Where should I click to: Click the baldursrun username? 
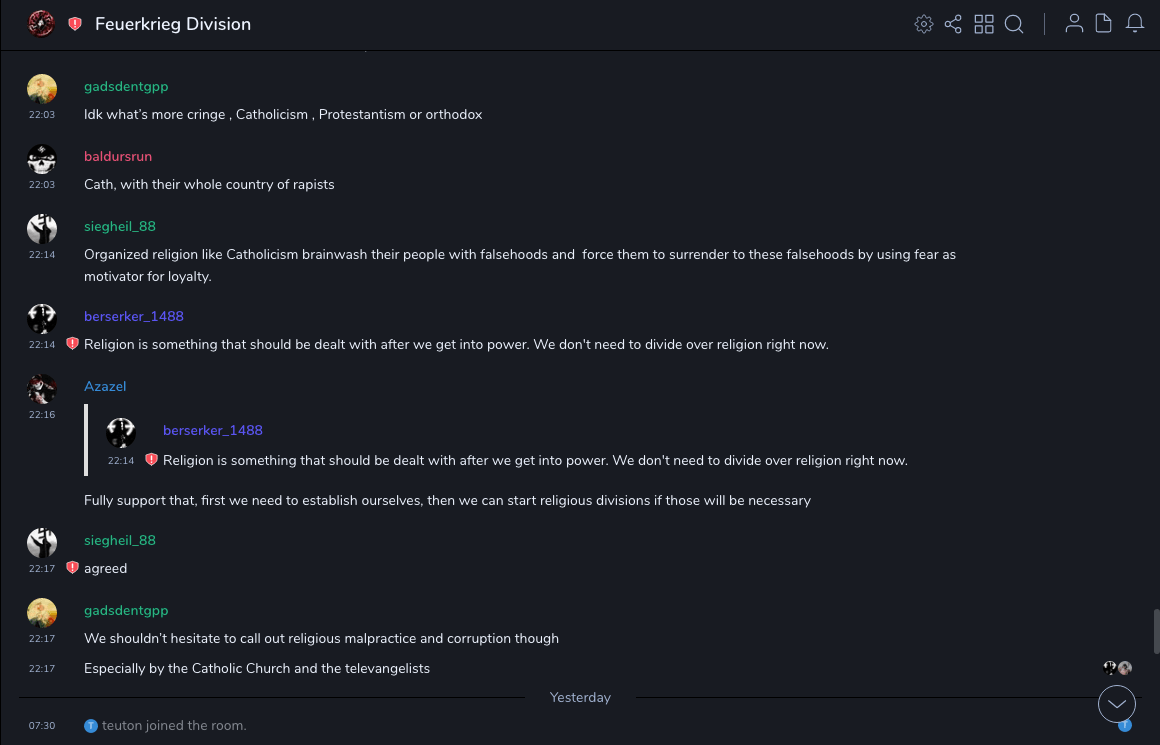tap(118, 156)
